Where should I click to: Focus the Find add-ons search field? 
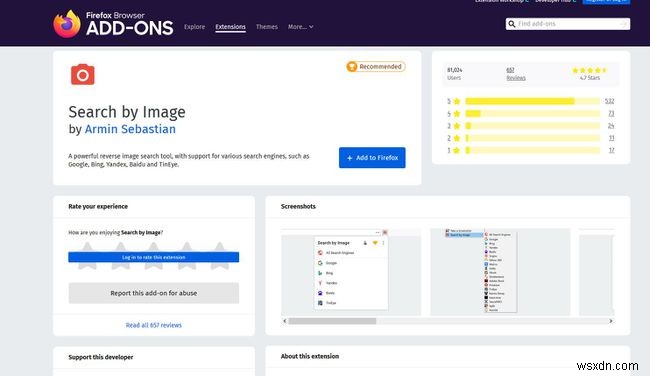(x=567, y=24)
